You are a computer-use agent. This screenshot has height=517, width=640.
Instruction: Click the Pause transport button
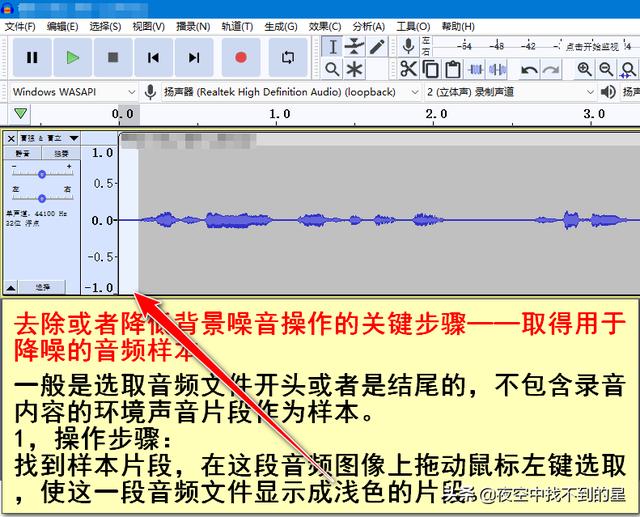click(32, 58)
